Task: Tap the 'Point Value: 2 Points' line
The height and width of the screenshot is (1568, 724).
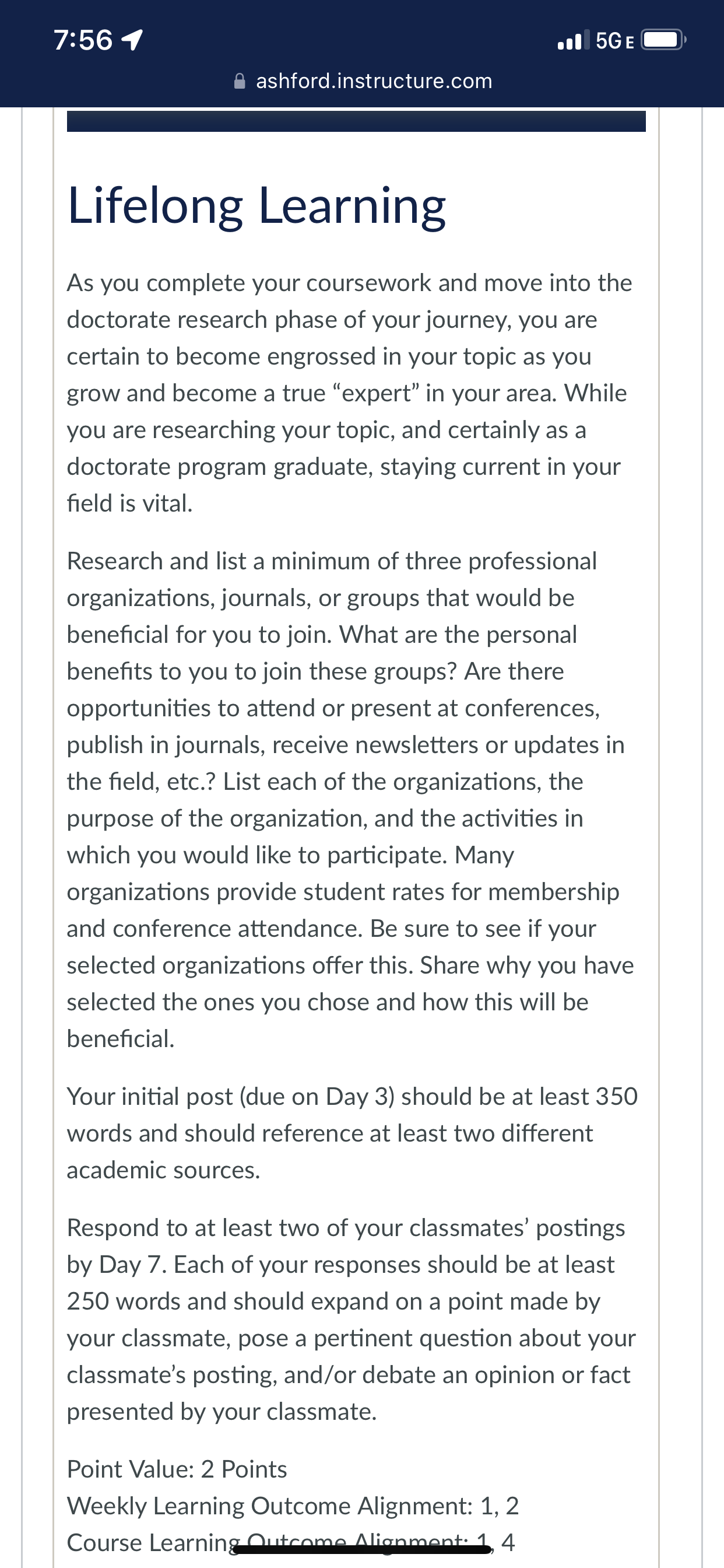Action: click(177, 1469)
